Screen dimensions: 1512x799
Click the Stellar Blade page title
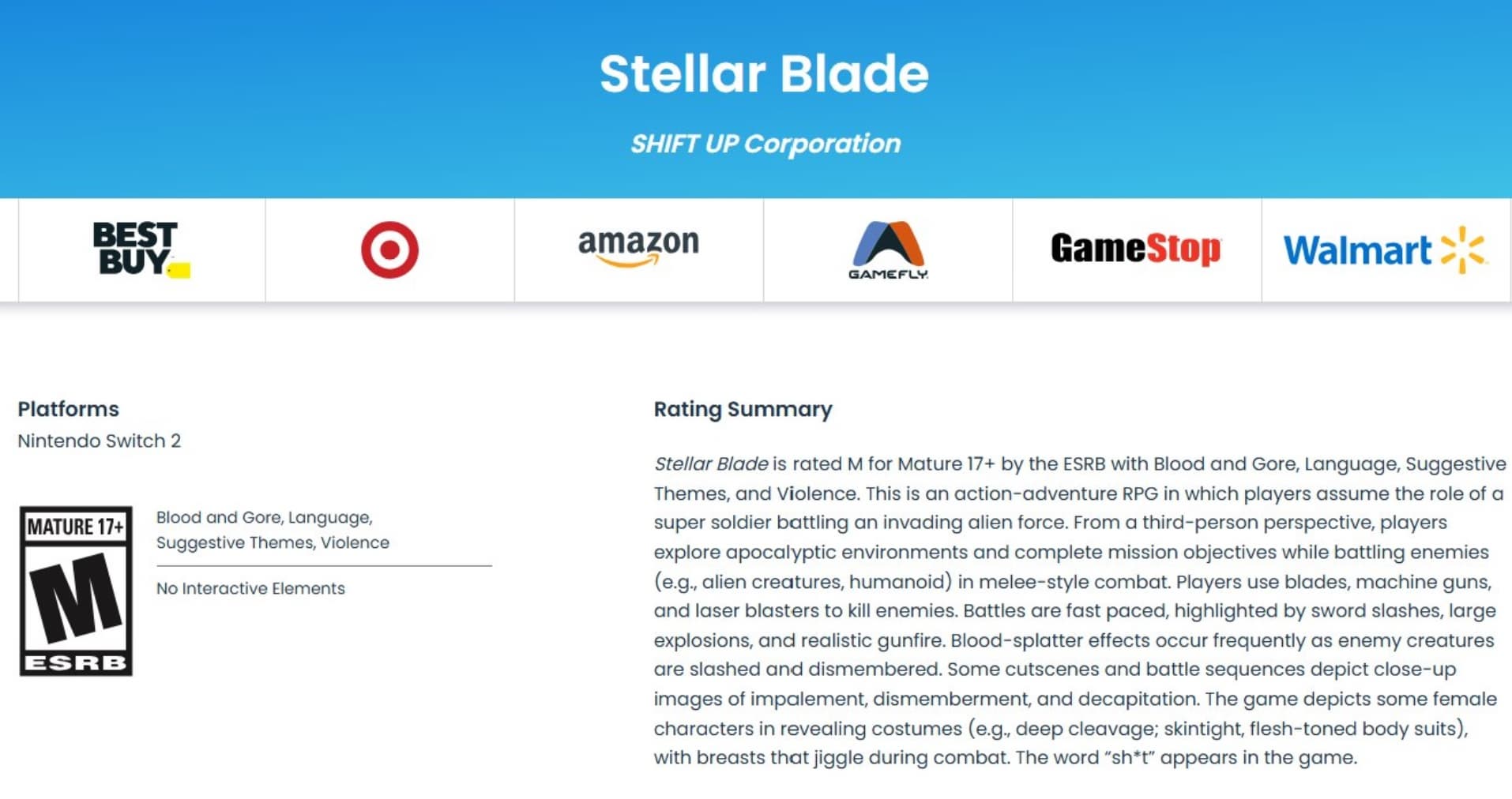click(764, 73)
